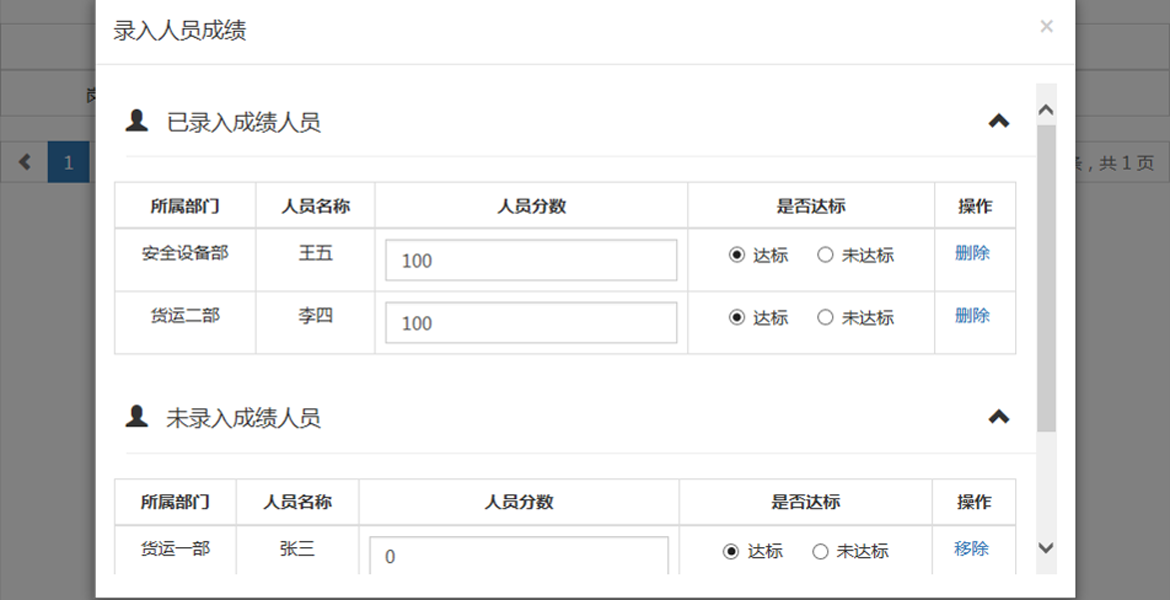1170x600 pixels.
Task: Click the 是否达标 header in the entered-scores table
Action: [x=811, y=206]
